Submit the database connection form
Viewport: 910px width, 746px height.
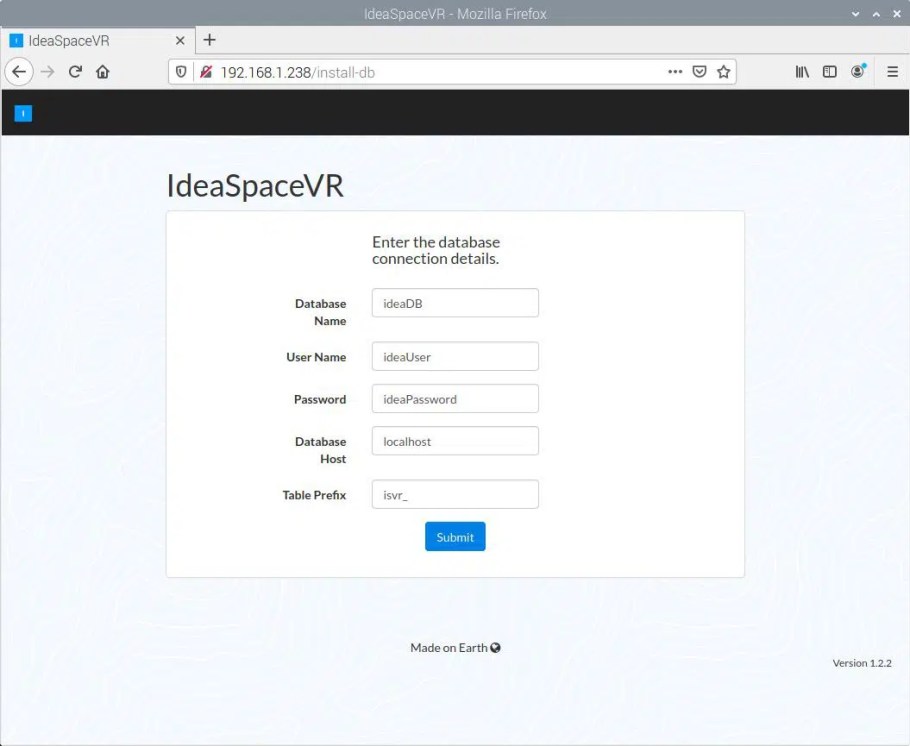click(x=455, y=537)
